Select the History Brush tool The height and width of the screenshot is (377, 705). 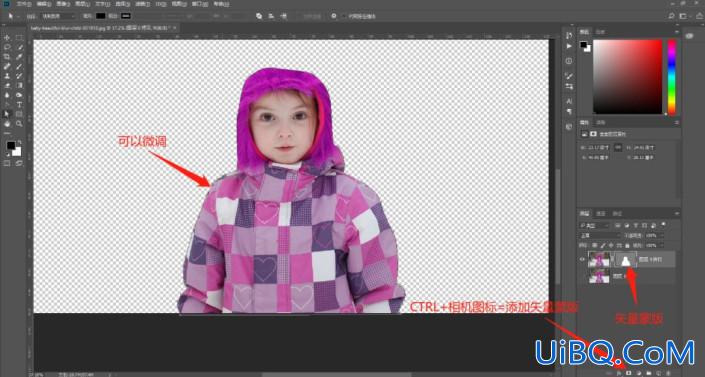pyautogui.click(x=19, y=76)
